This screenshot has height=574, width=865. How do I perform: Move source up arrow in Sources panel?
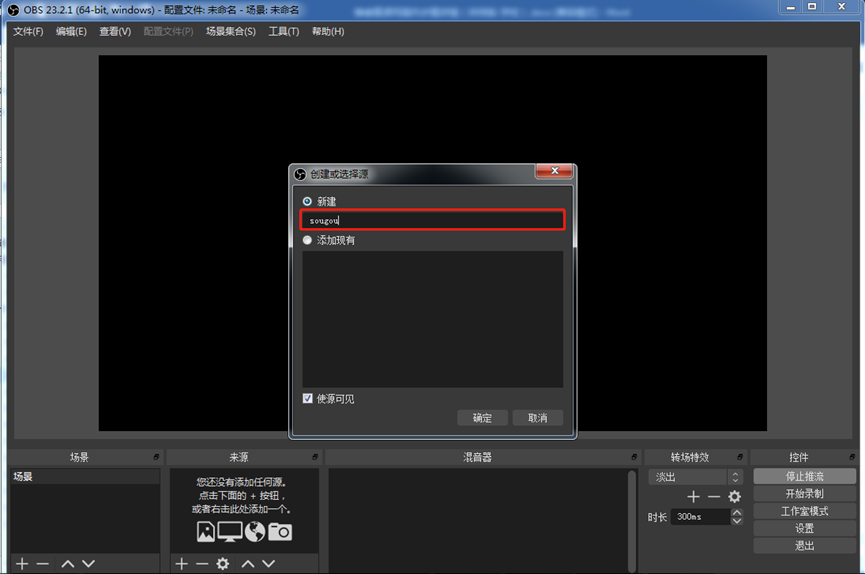248,564
